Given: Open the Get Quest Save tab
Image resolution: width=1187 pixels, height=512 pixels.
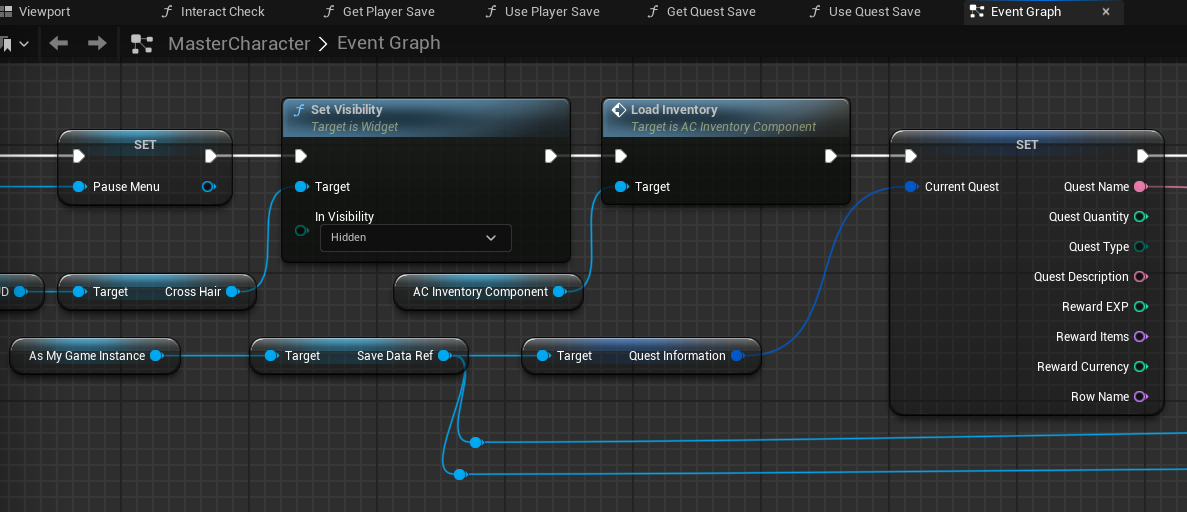Looking at the screenshot, I should point(704,11).
